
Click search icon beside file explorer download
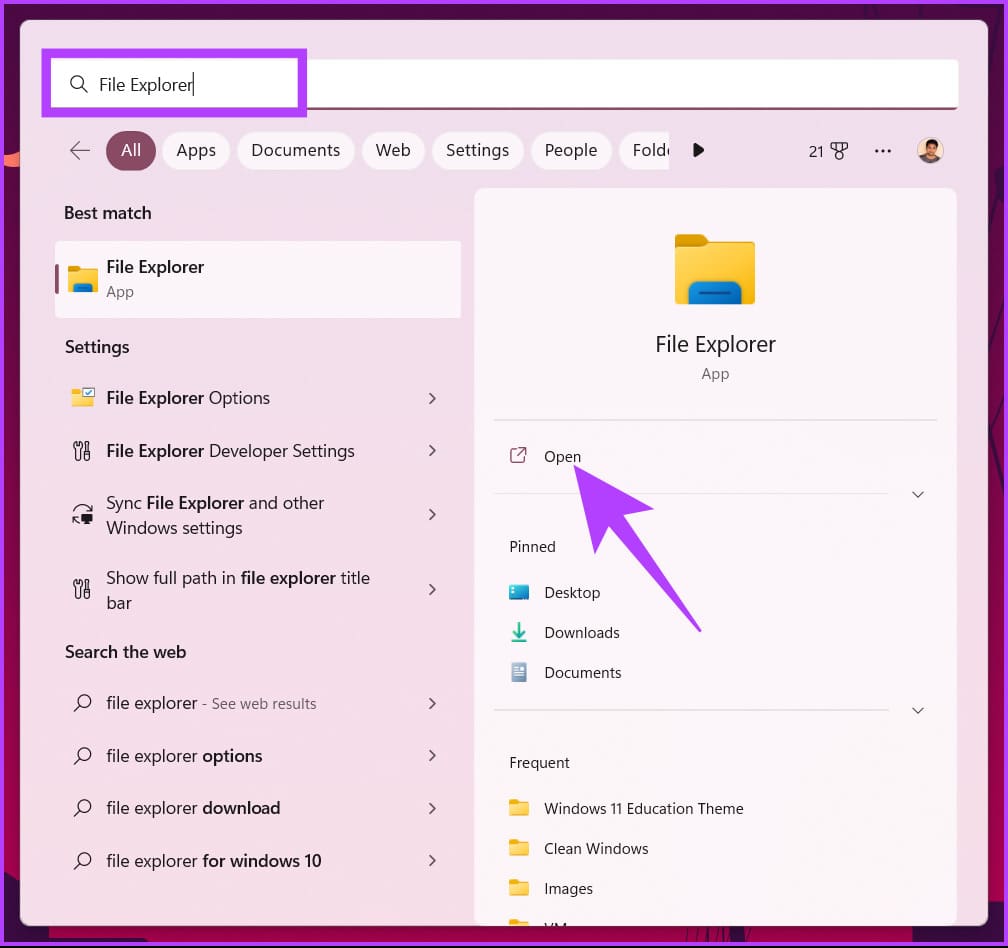(82, 808)
